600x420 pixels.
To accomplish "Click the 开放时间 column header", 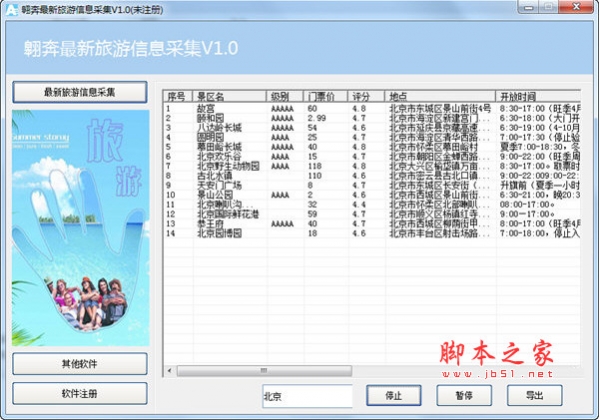I will [x=538, y=96].
